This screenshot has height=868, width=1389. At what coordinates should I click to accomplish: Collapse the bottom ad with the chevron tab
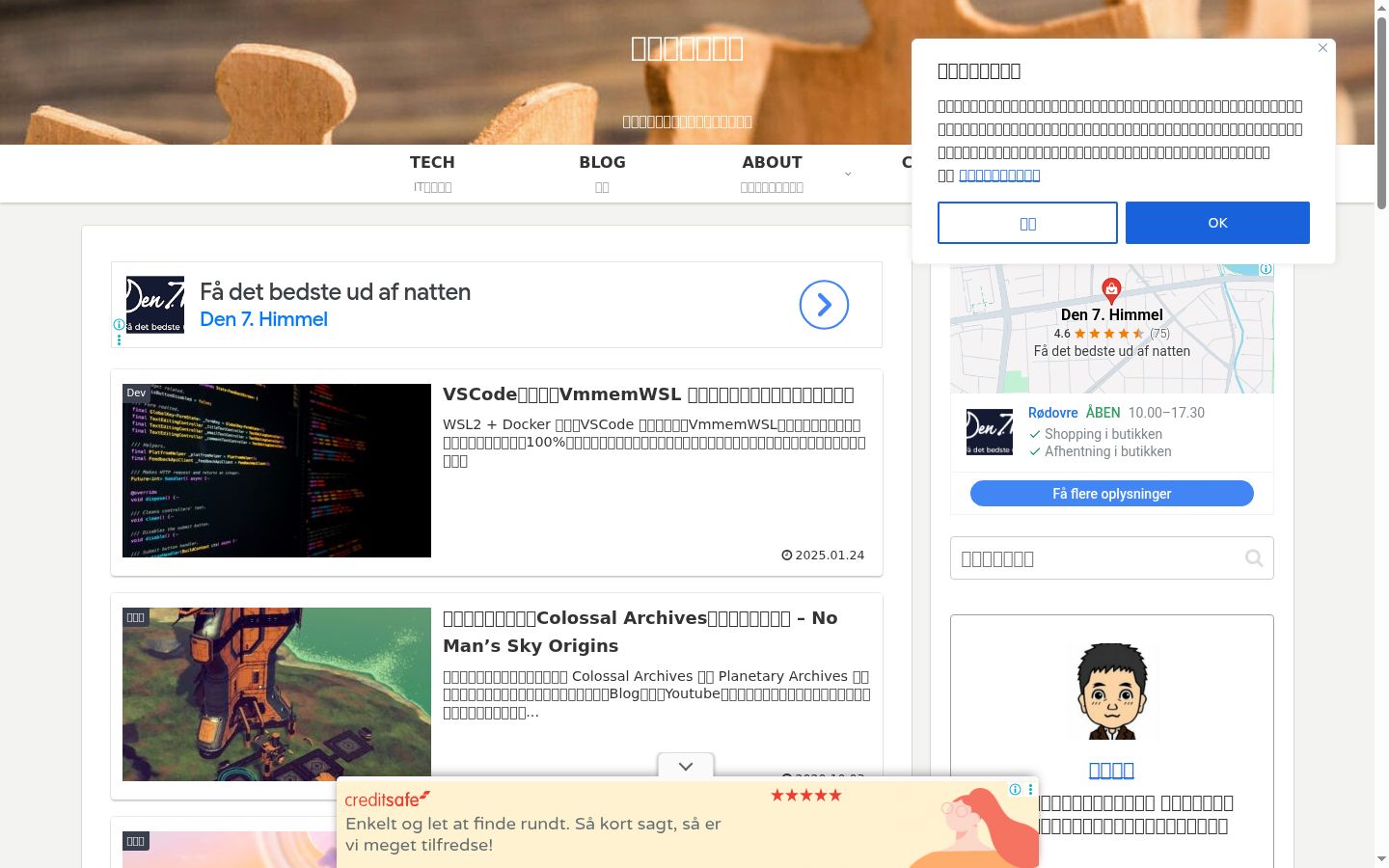coord(686,766)
